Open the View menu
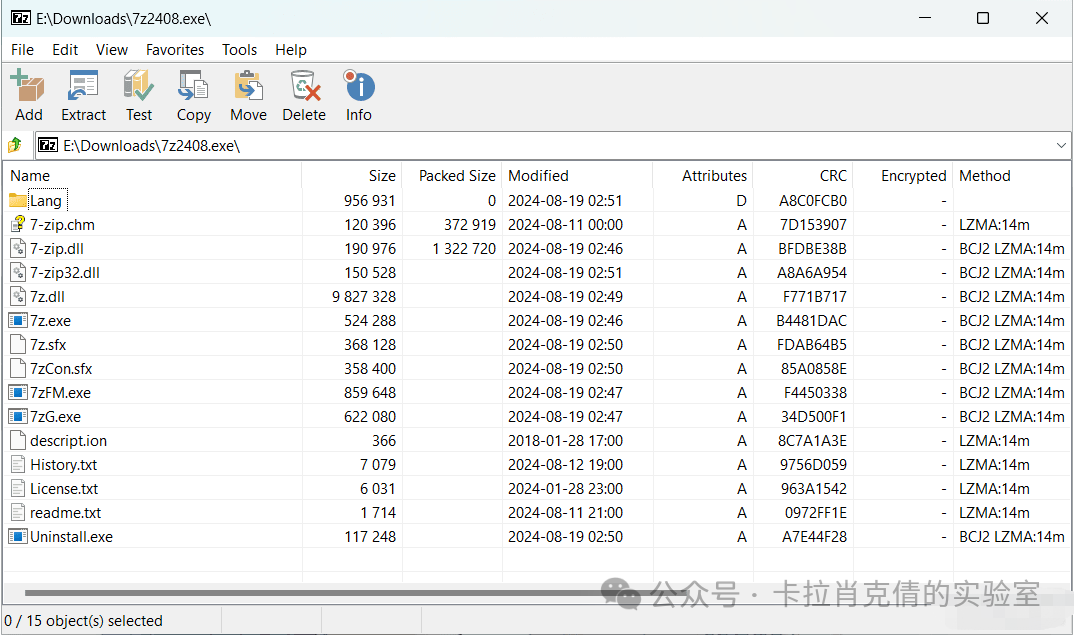Screen dimensions: 1074x637 (x=111, y=49)
